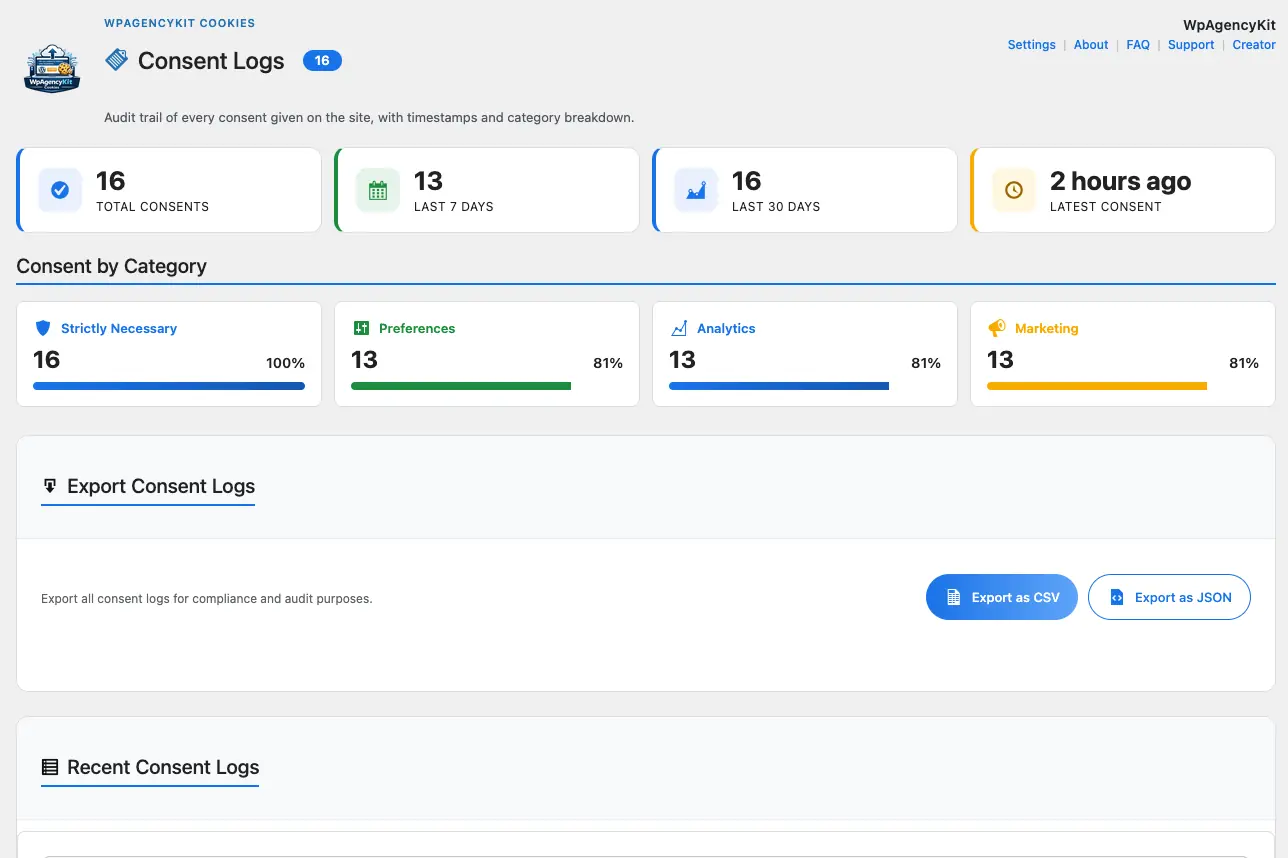Click the chart icon for Last 30 Days
The width and height of the screenshot is (1288, 858).
tap(696, 190)
